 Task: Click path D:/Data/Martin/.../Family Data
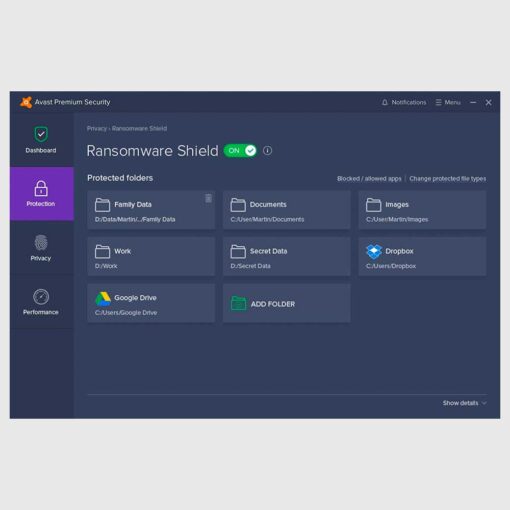click(x=135, y=219)
